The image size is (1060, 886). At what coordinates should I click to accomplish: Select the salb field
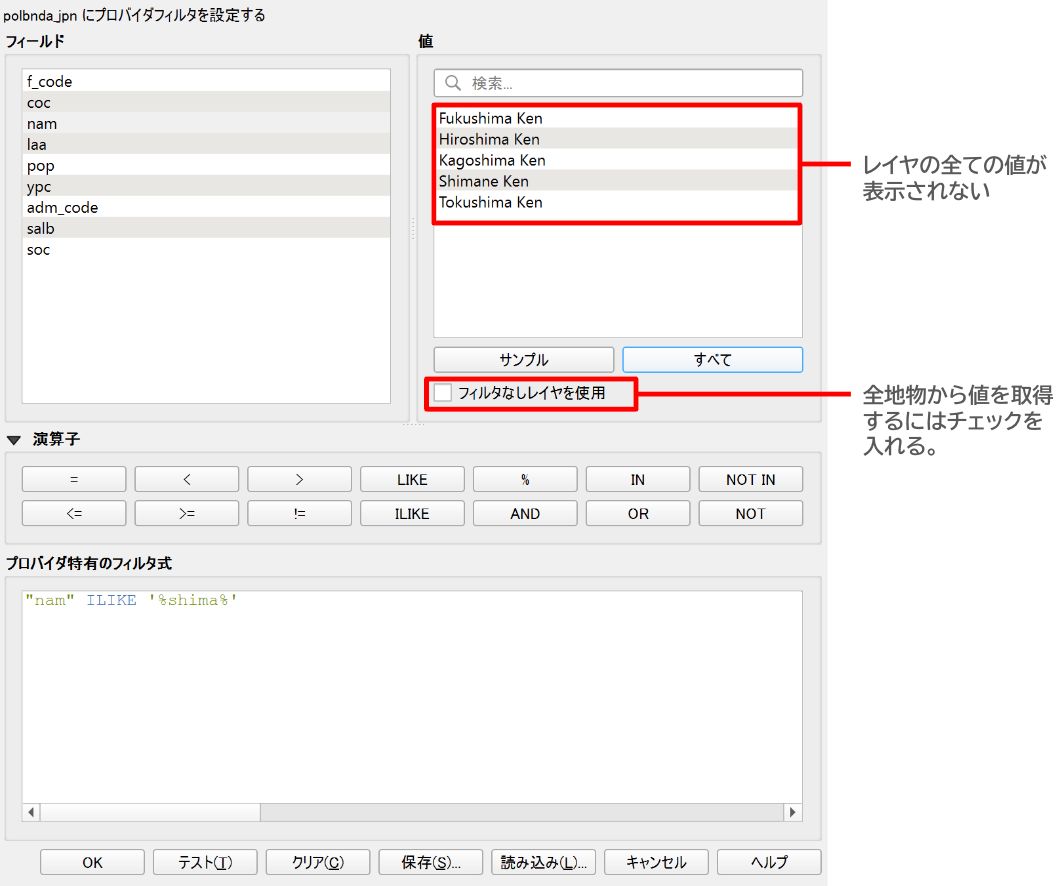[206, 228]
